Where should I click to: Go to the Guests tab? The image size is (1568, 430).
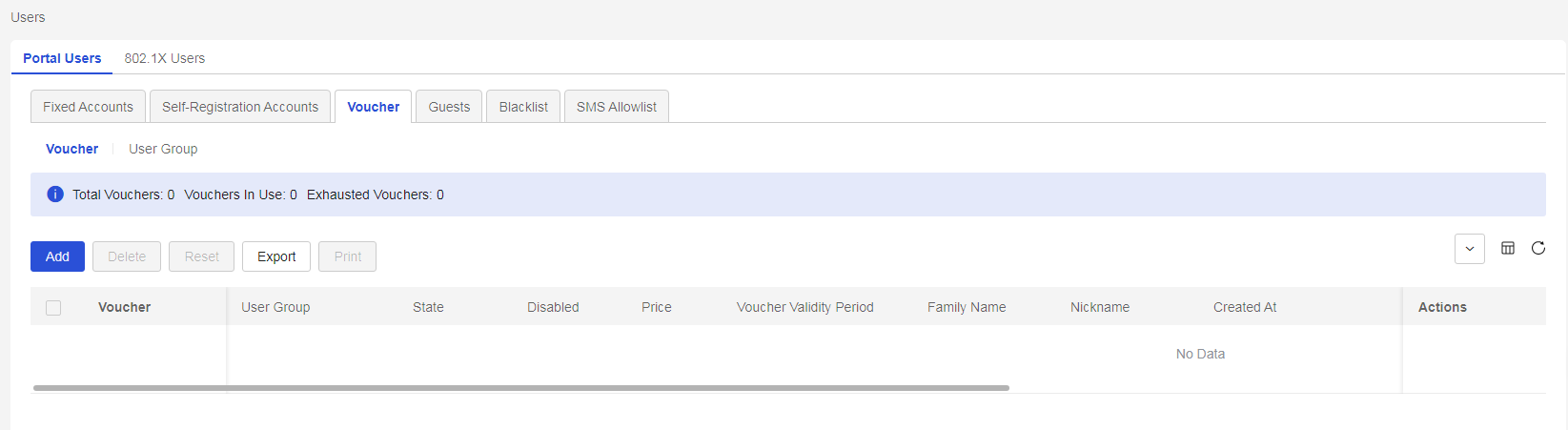pyautogui.click(x=449, y=107)
